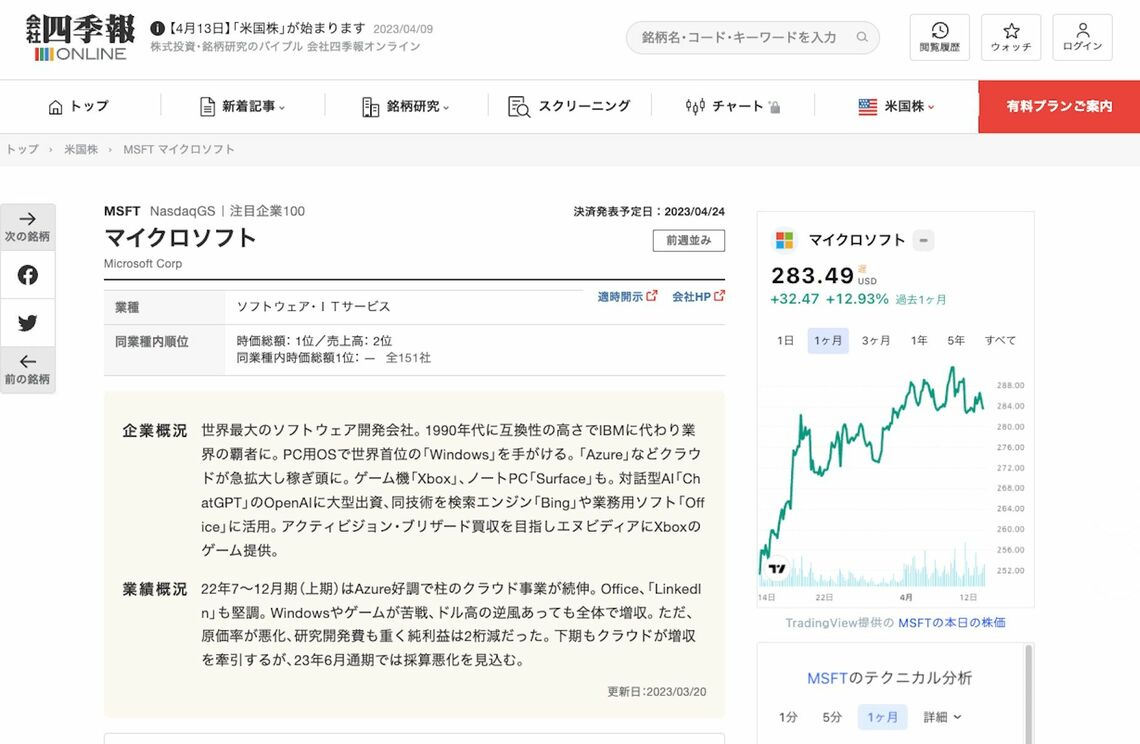
Task: Click the 有料プランご案内 button
Action: point(1059,107)
